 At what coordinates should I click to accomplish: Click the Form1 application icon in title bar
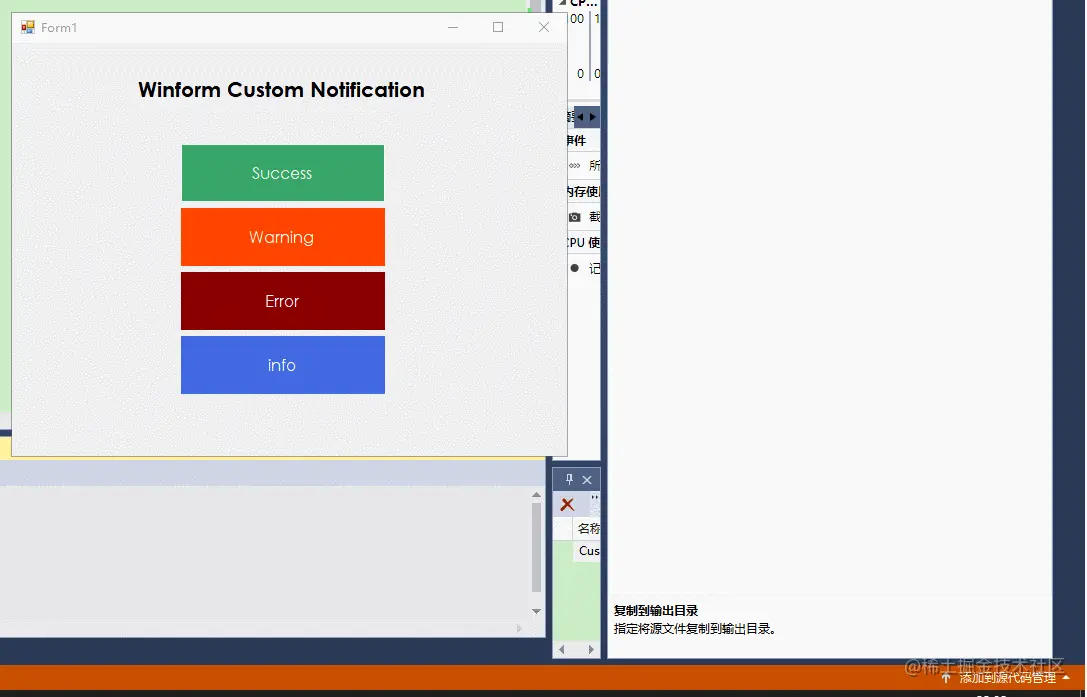tap(28, 27)
